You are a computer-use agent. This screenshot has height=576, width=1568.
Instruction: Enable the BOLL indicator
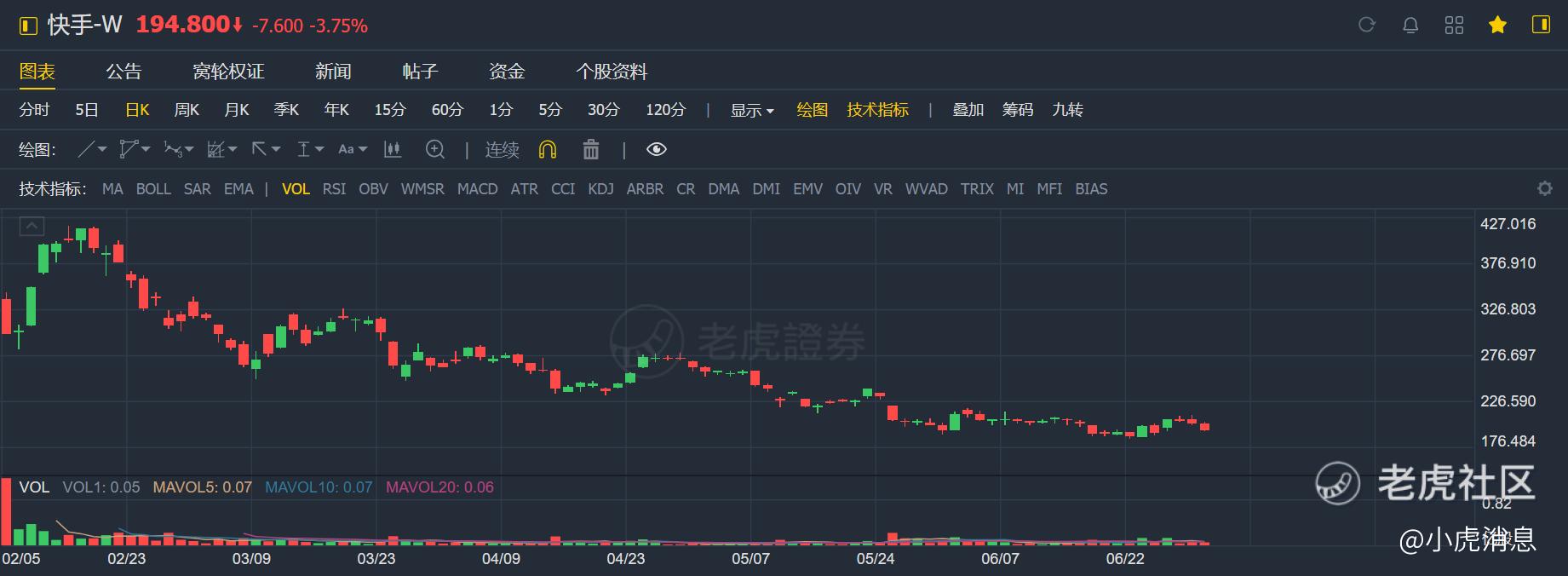click(x=153, y=189)
